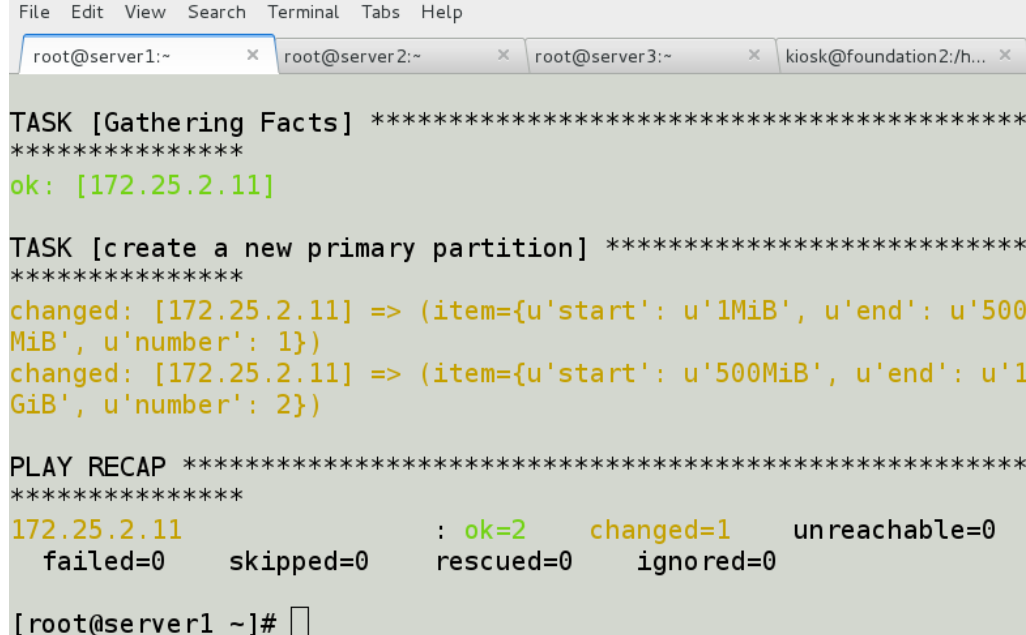
Task: Open the File menu
Action: [34, 12]
